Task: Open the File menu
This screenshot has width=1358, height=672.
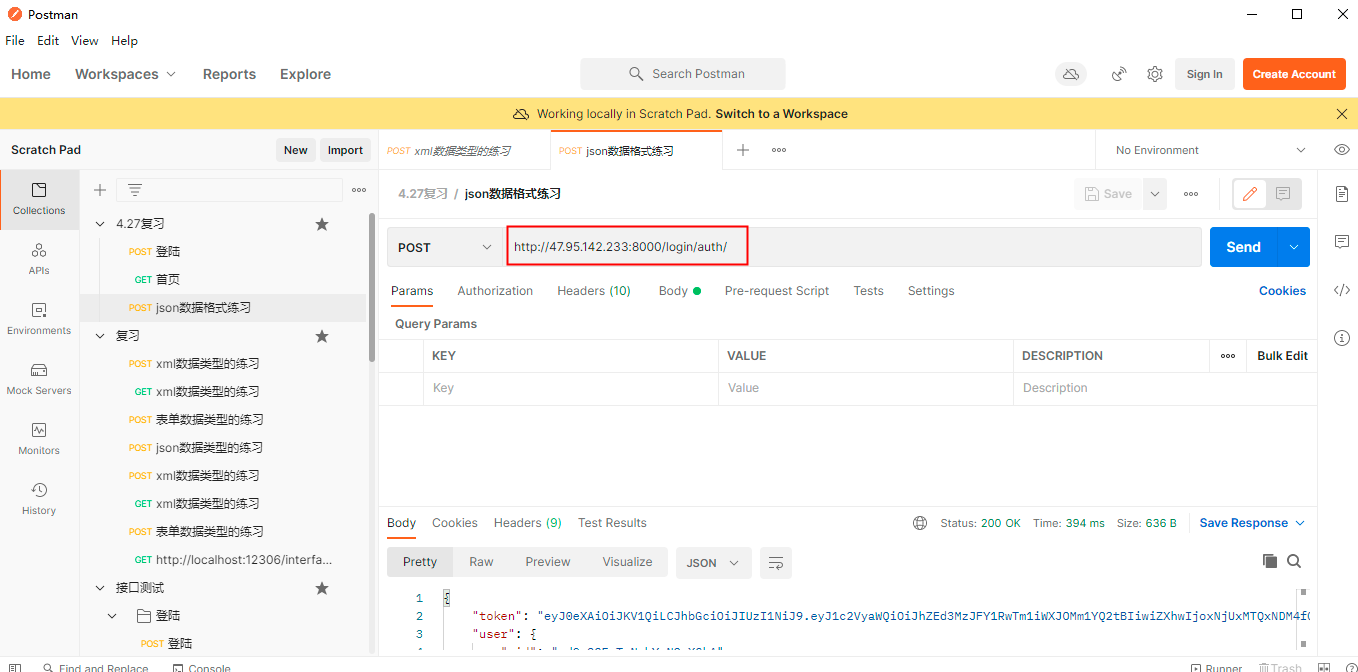Action: pyautogui.click(x=15, y=41)
